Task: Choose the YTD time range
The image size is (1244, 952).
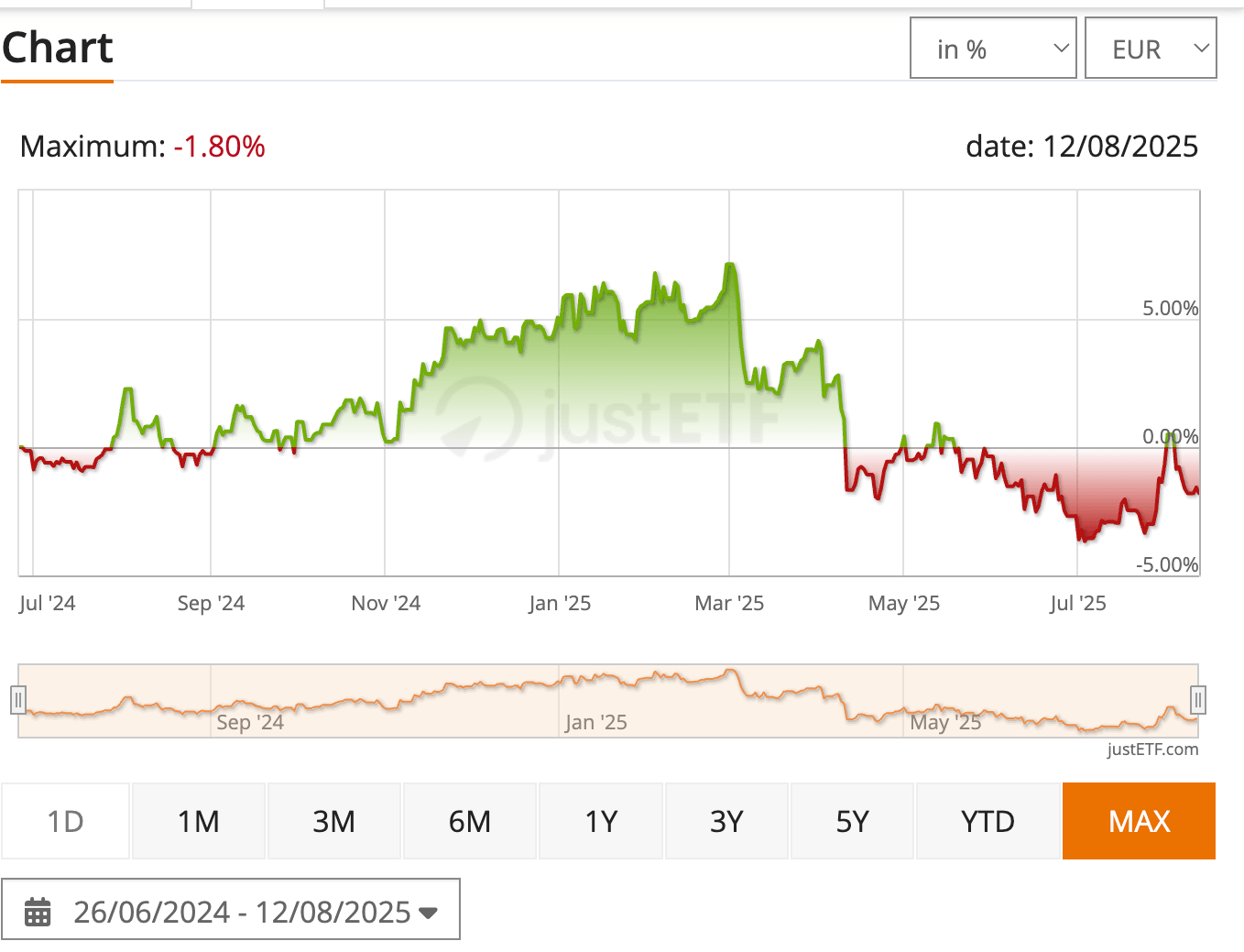Action: click(x=988, y=821)
